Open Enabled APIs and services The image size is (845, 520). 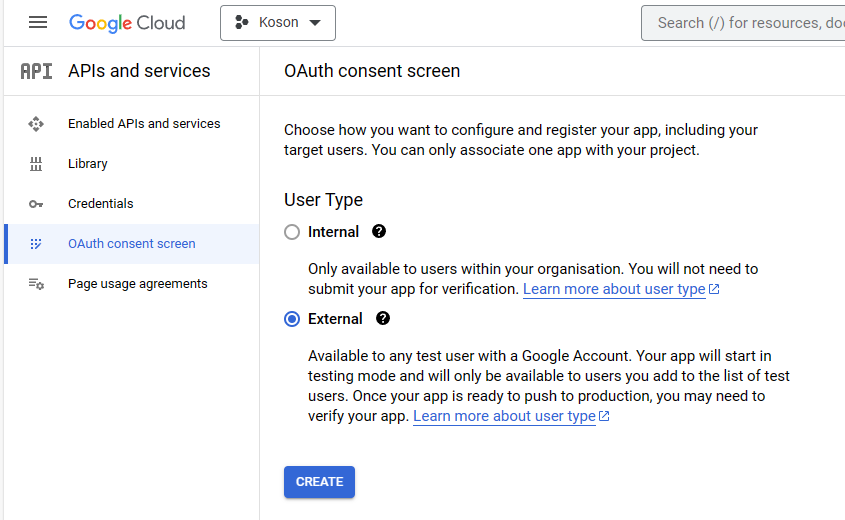coord(131,124)
